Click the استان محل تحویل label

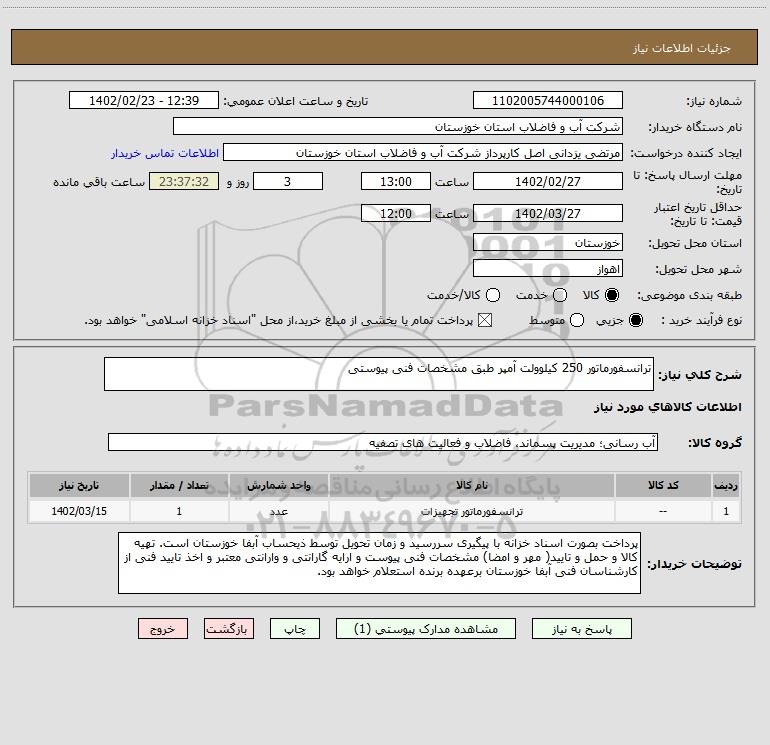click(x=695, y=243)
